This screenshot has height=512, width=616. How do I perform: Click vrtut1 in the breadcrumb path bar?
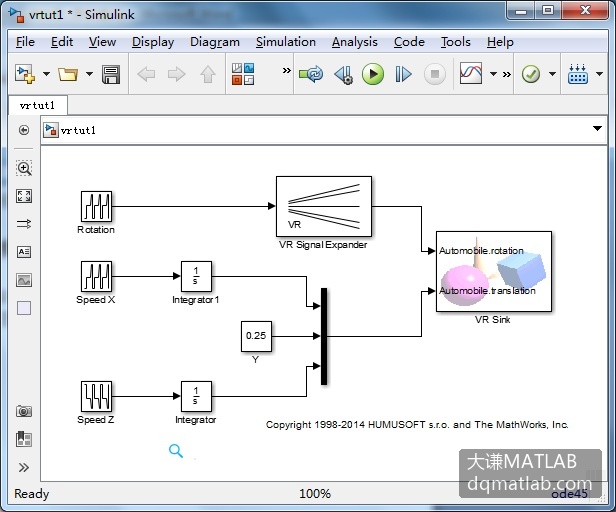pyautogui.click(x=78, y=130)
